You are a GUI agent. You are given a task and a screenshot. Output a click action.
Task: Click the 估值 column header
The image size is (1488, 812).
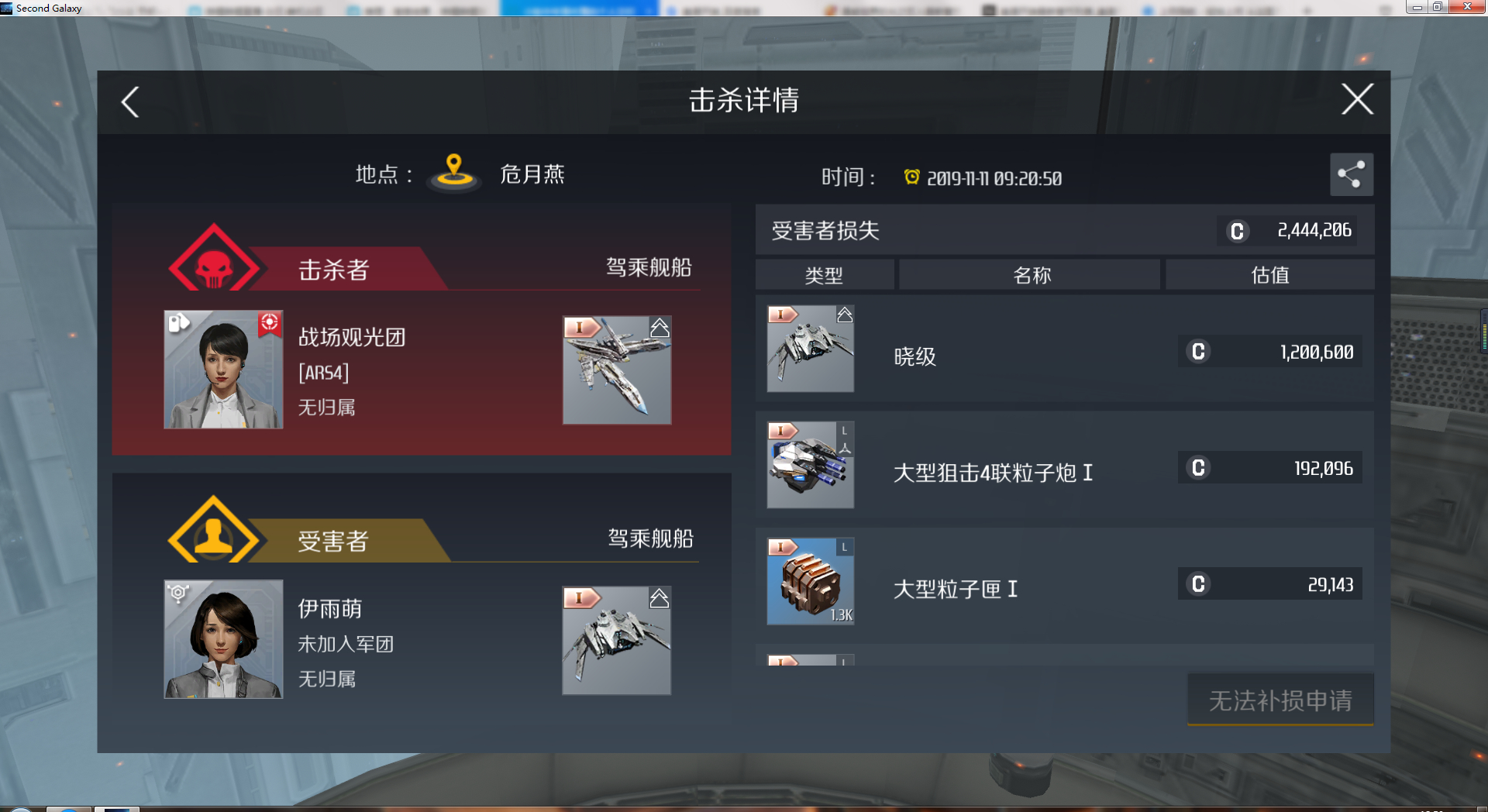[x=1270, y=275]
